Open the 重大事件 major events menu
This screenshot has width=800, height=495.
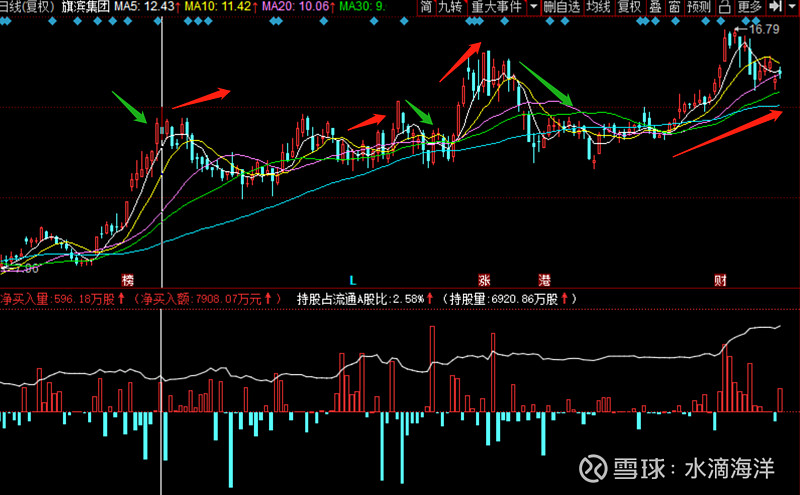point(499,7)
